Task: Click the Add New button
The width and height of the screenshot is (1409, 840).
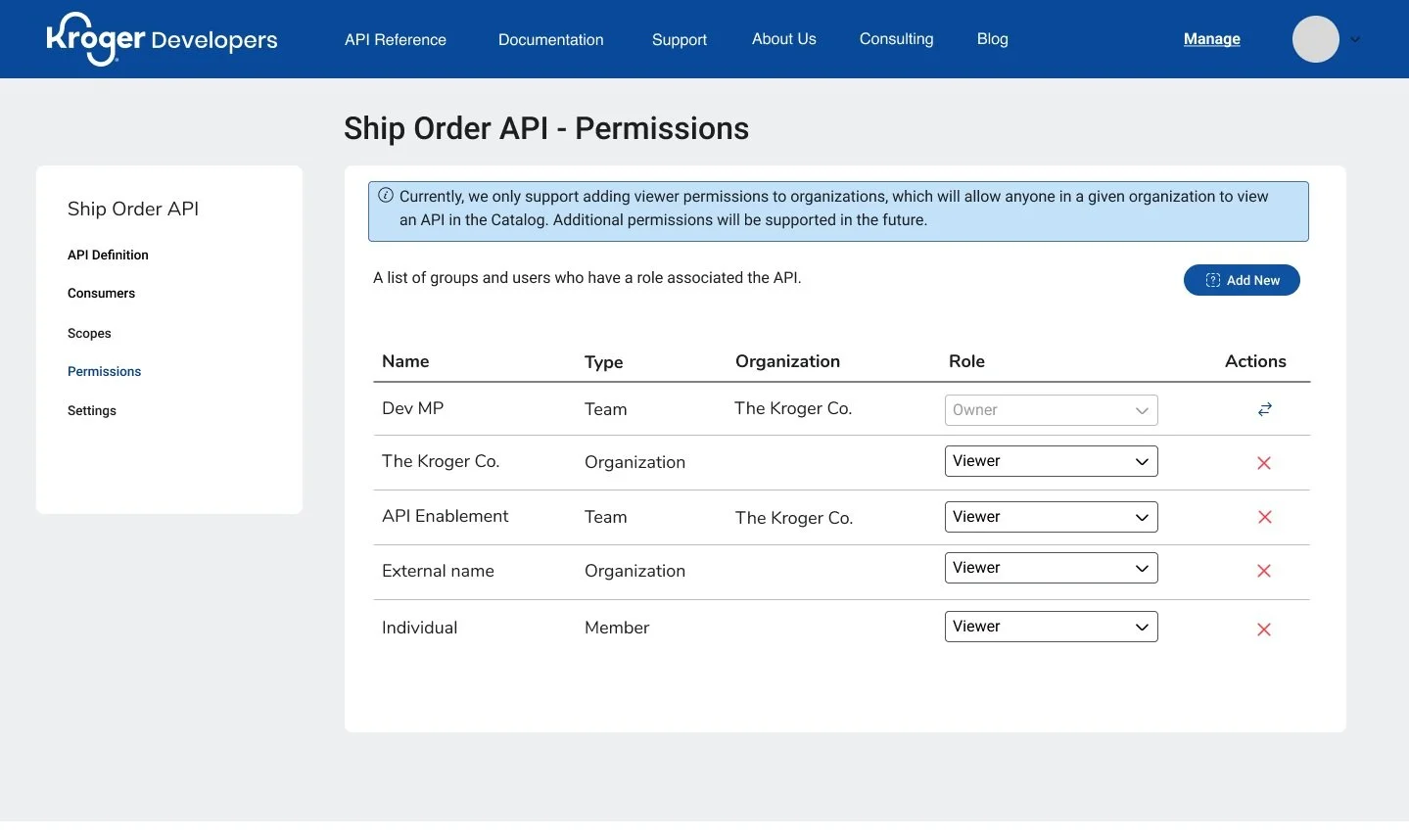Action: (1241, 280)
